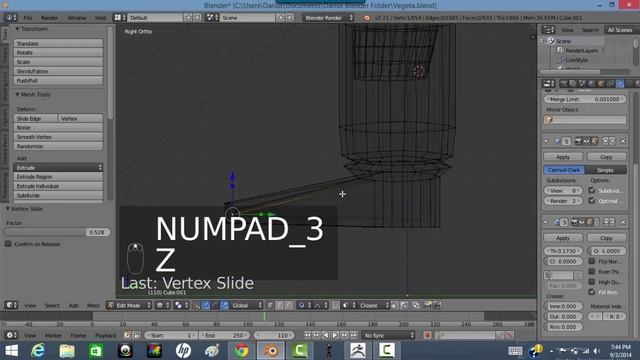
Task: Click the Properties editor type icon
Action: (548, 84)
